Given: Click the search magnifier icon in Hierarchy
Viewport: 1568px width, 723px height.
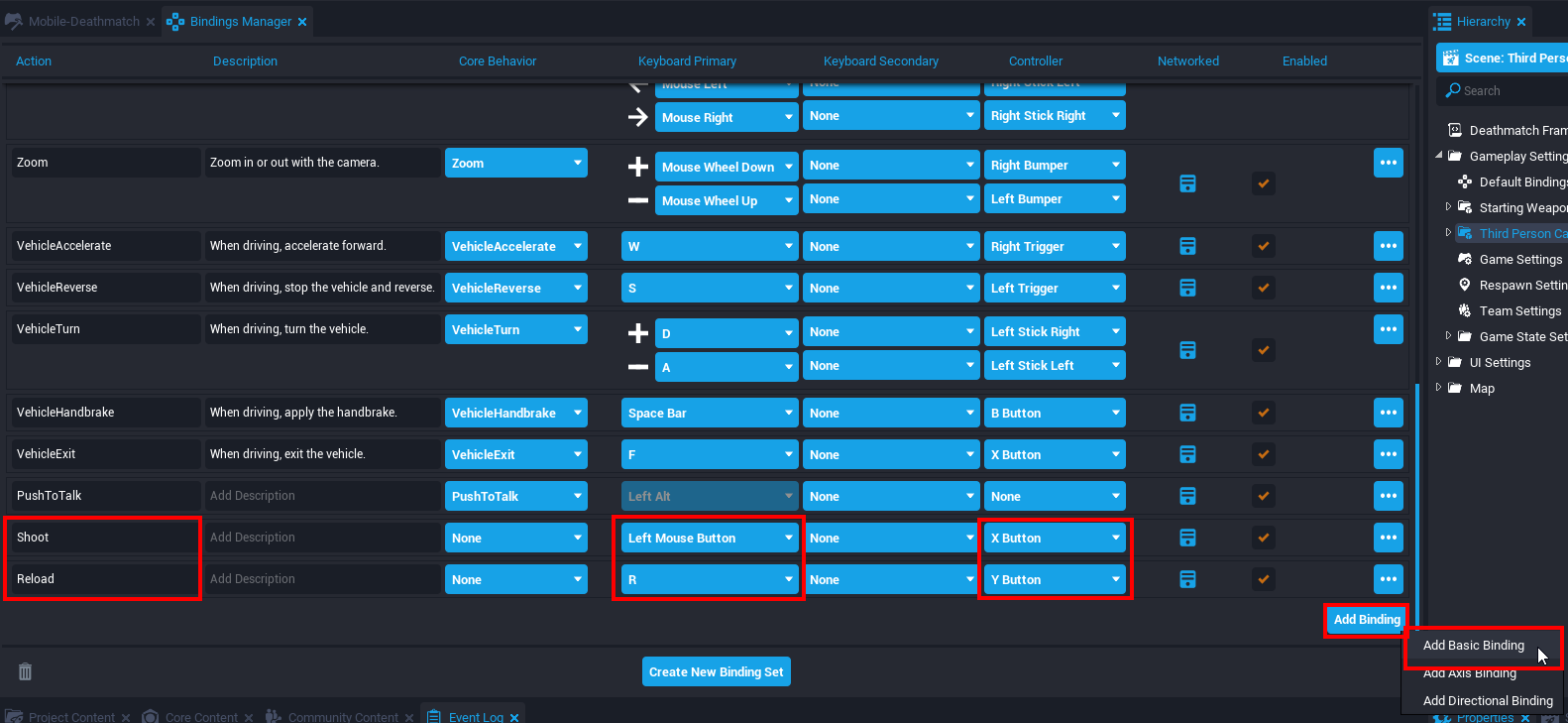Looking at the screenshot, I should tap(1453, 90).
